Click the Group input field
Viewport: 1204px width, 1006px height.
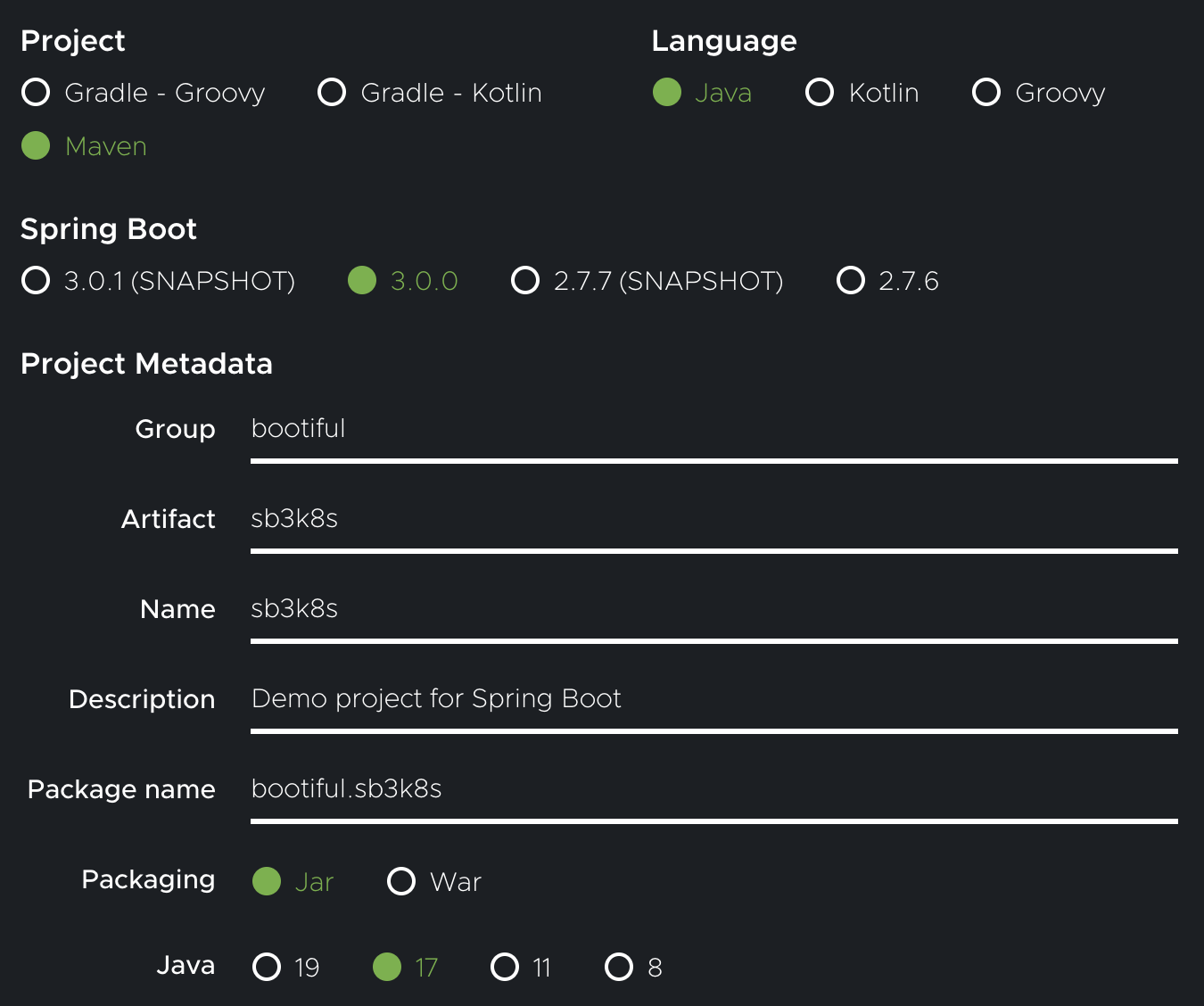pos(713,430)
